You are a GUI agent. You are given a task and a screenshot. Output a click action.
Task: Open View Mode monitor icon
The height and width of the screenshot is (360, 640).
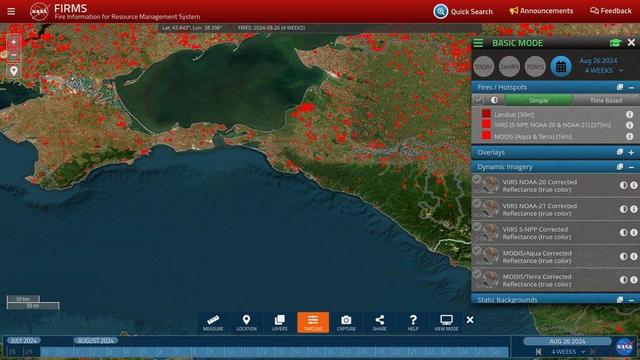point(446,322)
